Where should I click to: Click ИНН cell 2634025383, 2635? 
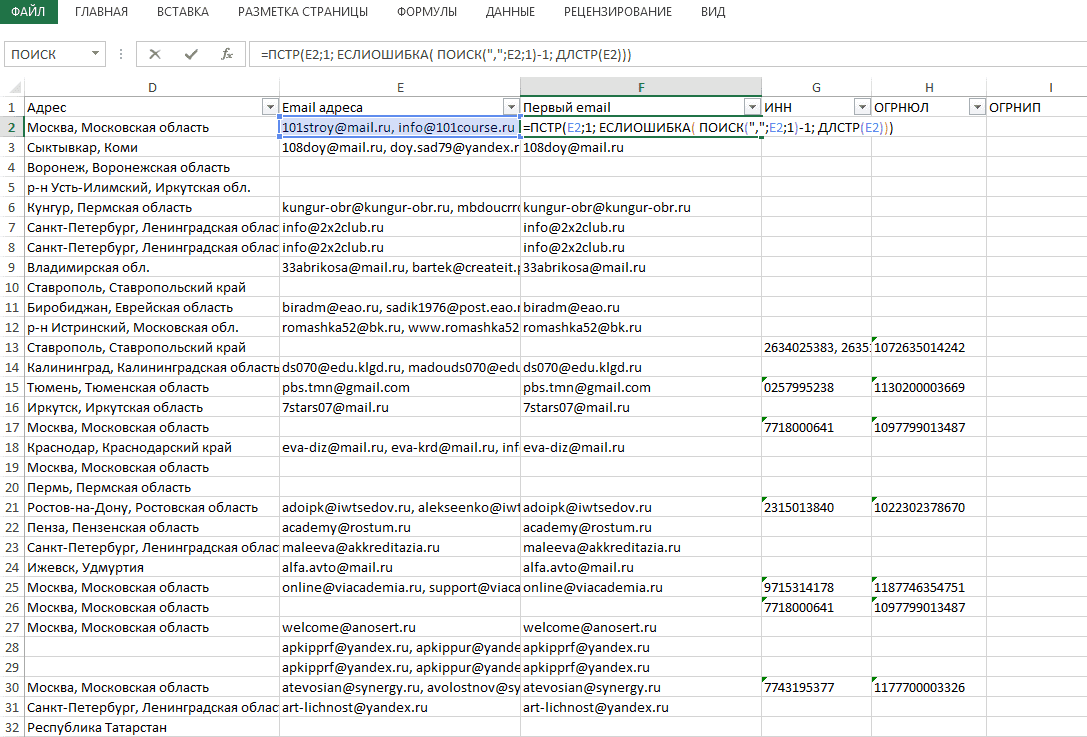click(817, 347)
